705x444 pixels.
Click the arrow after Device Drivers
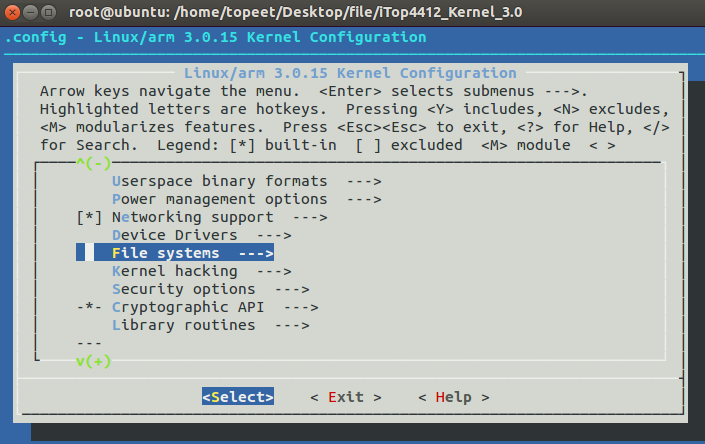pyautogui.click(x=274, y=235)
